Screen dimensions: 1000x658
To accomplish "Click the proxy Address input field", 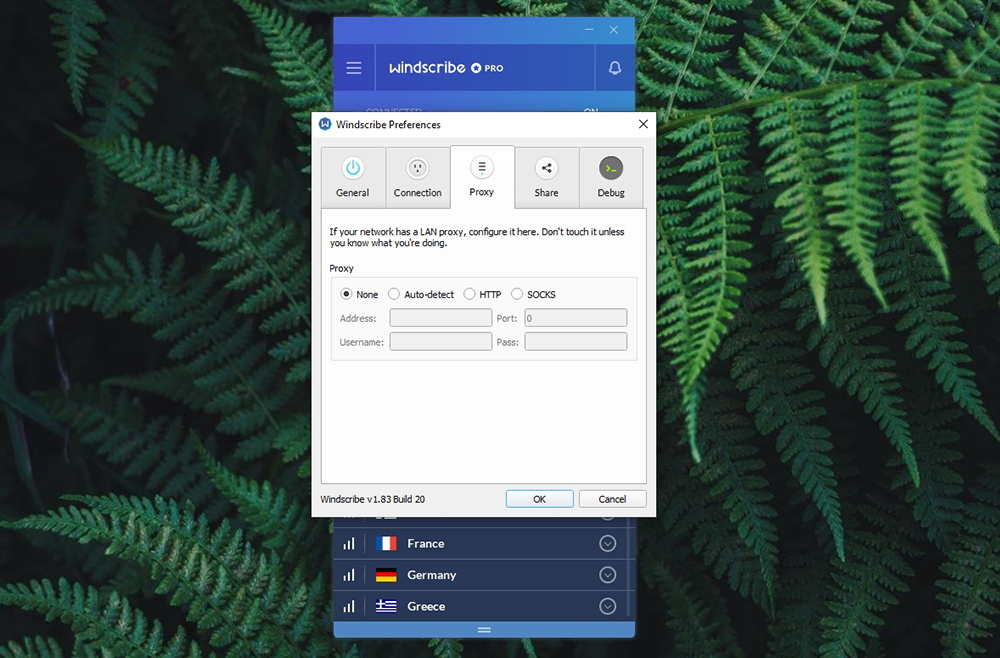I will (440, 318).
